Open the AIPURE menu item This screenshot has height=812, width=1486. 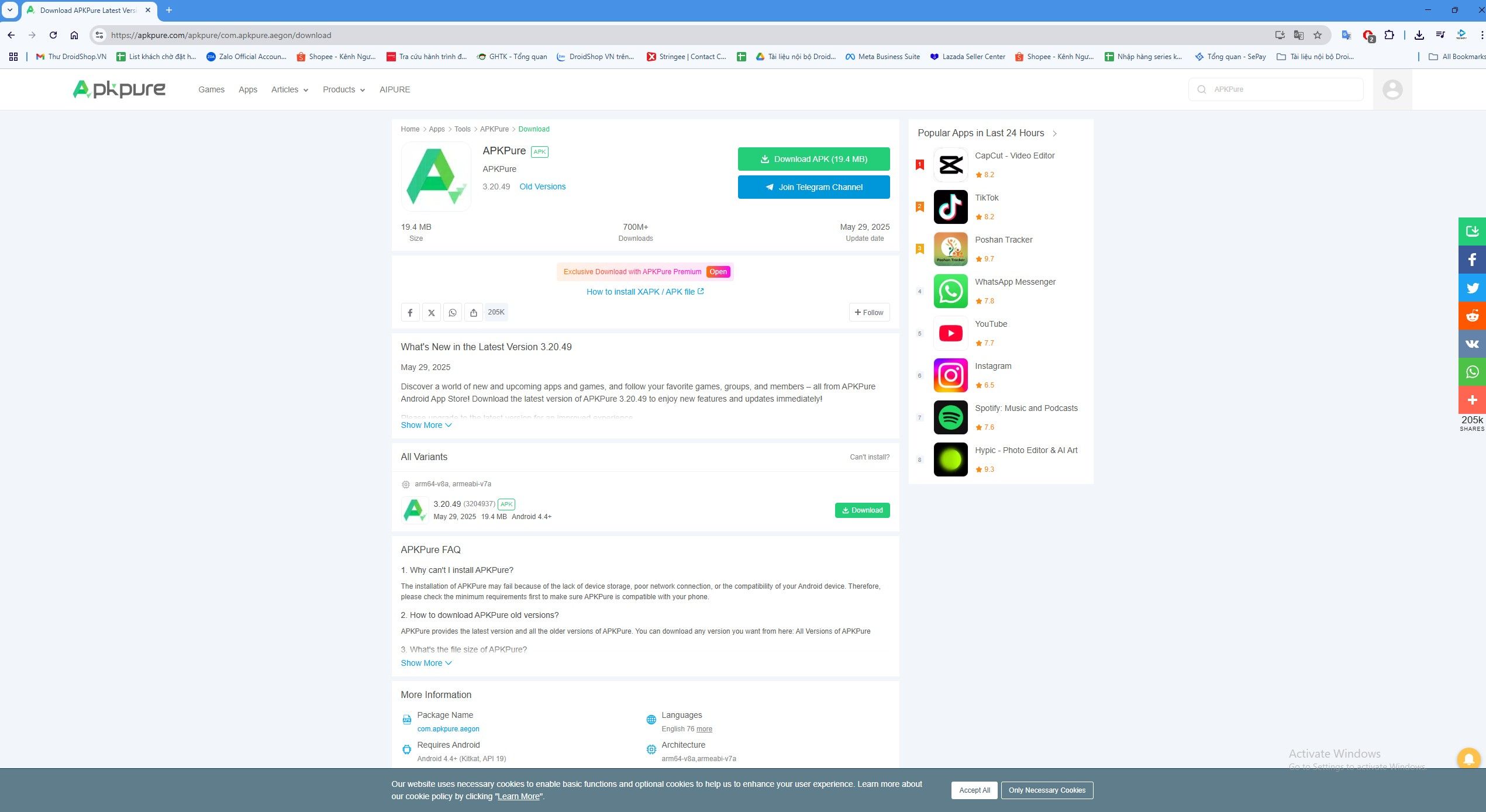[x=395, y=89]
